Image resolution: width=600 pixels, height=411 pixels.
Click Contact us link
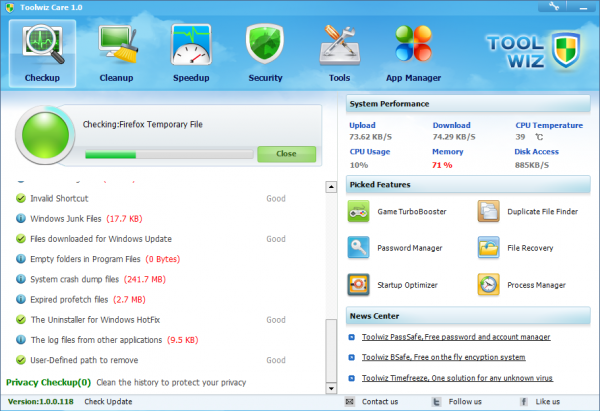click(380, 401)
